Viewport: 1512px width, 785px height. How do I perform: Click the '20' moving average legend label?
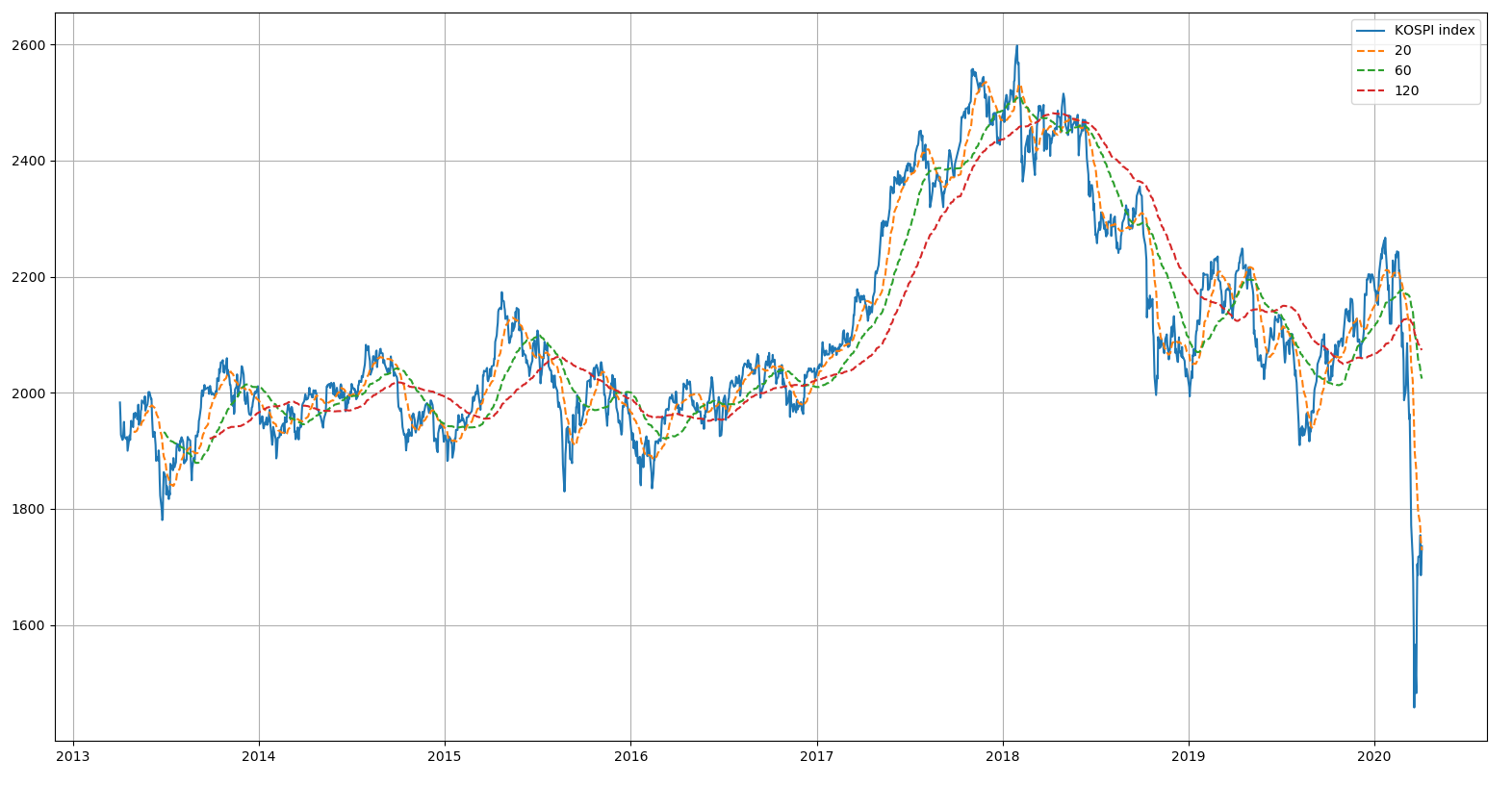click(1402, 50)
